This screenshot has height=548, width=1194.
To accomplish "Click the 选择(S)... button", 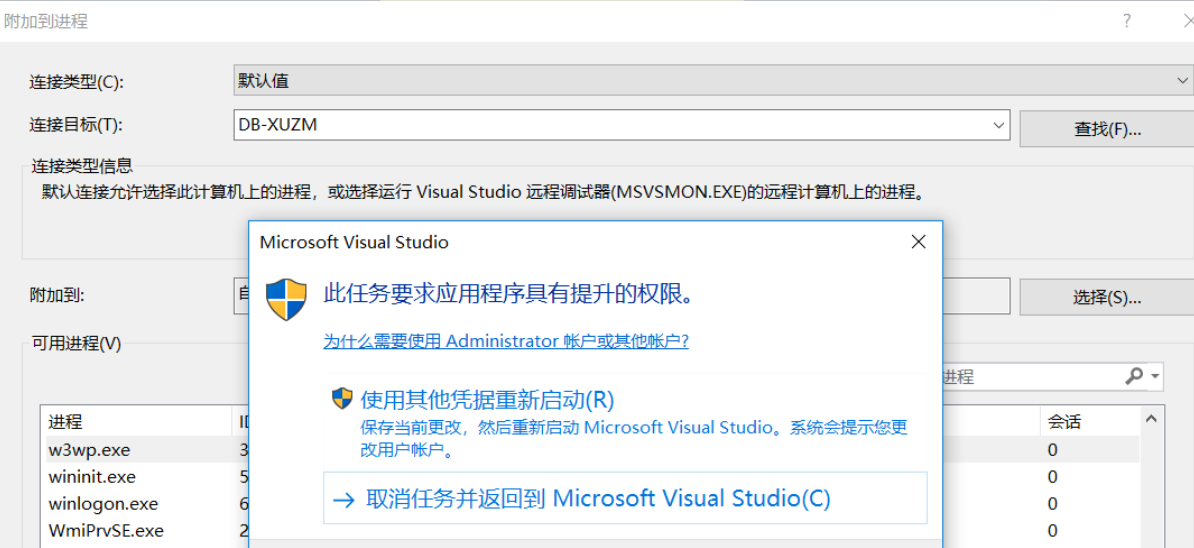I will pyautogui.click(x=1107, y=297).
